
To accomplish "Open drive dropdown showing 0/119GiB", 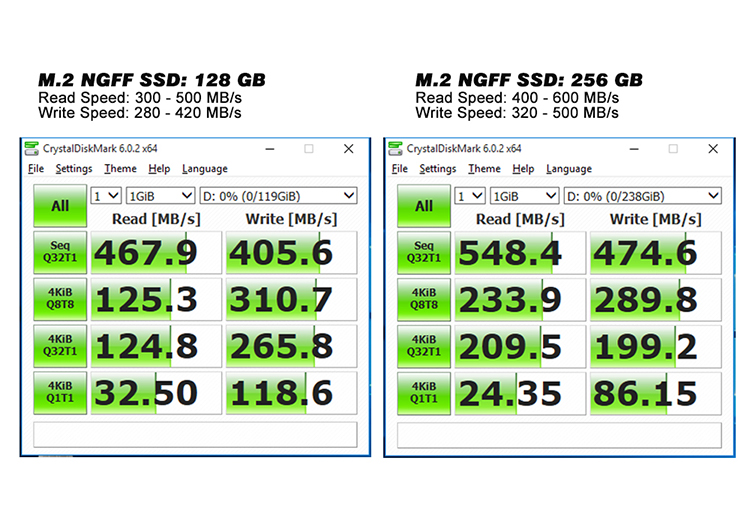I will pos(278,196).
